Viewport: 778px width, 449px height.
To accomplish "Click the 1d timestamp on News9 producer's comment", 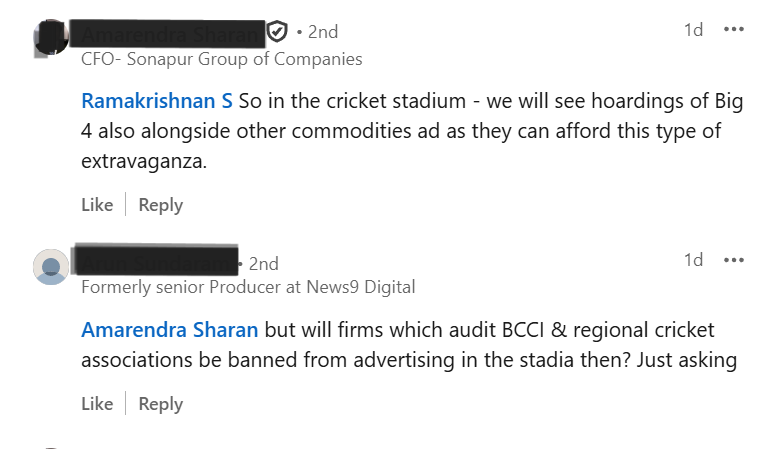I will pos(693,260).
